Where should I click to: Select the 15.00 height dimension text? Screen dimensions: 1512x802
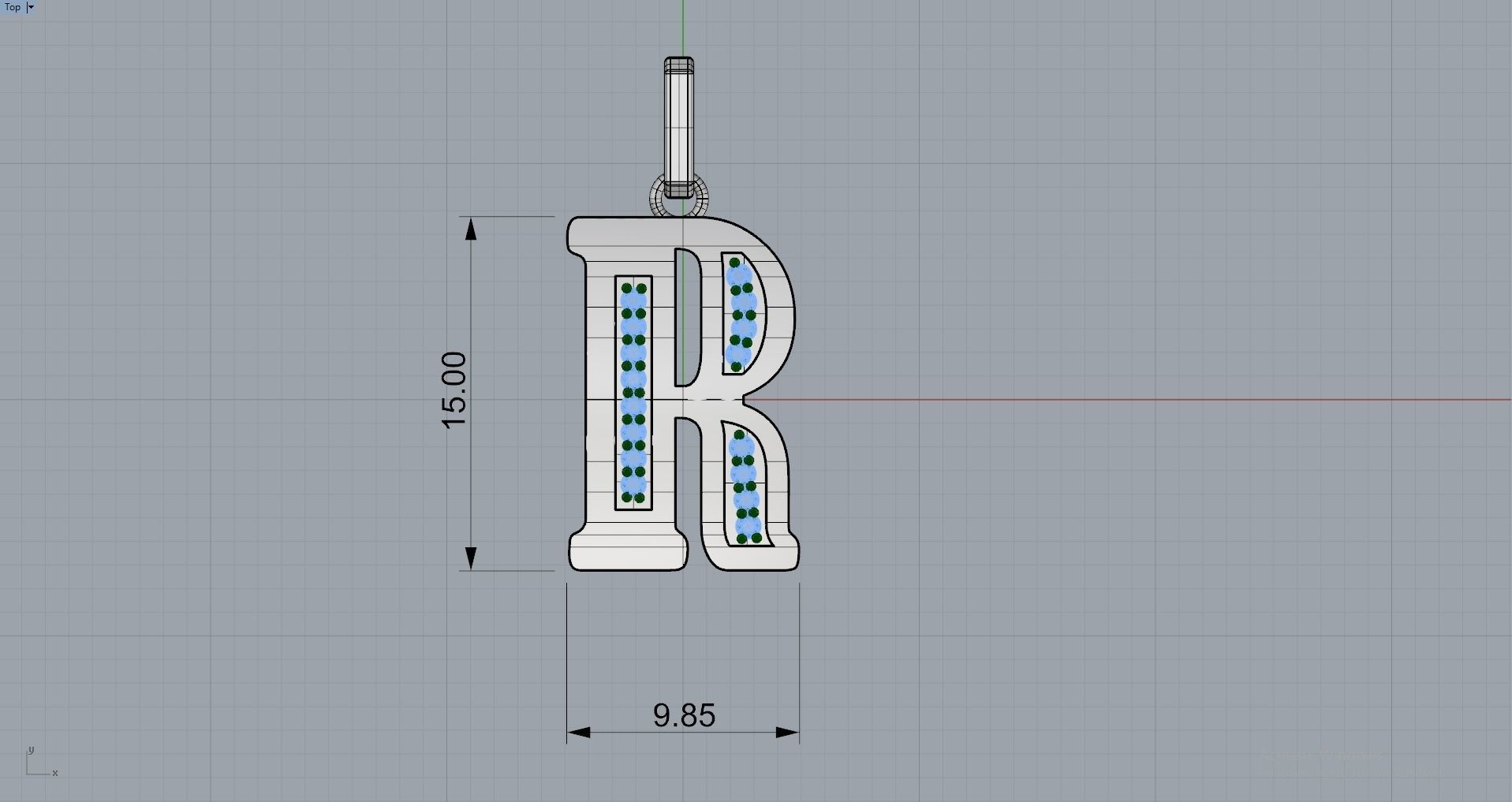point(454,390)
